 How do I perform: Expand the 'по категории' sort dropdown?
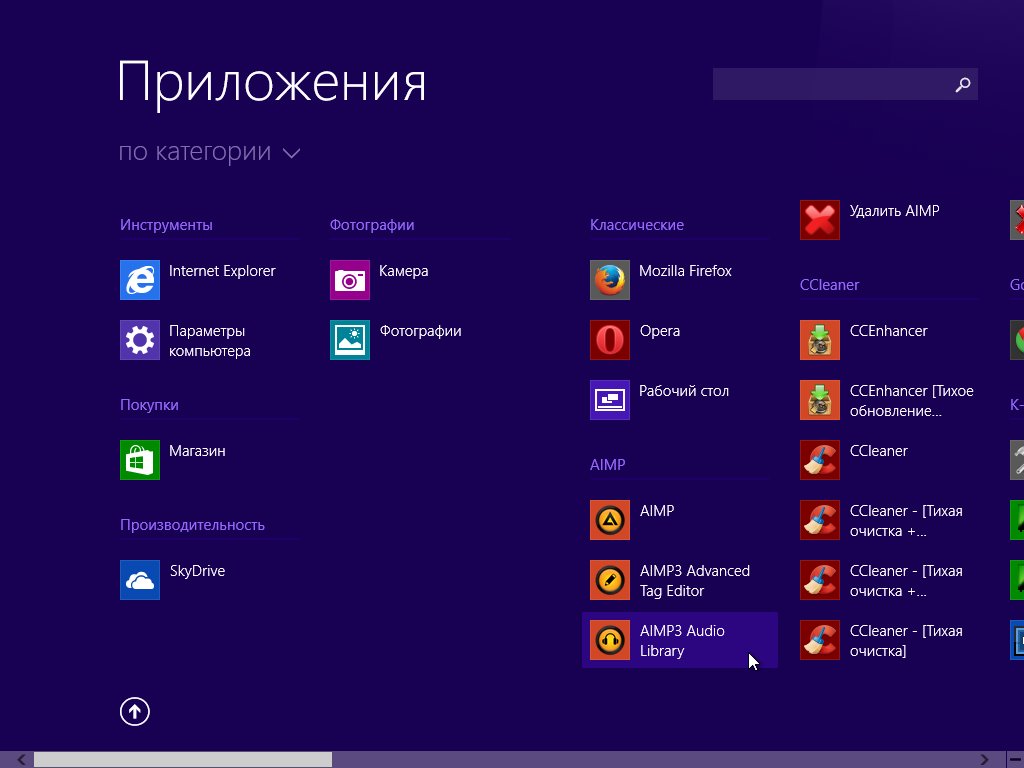tap(209, 152)
